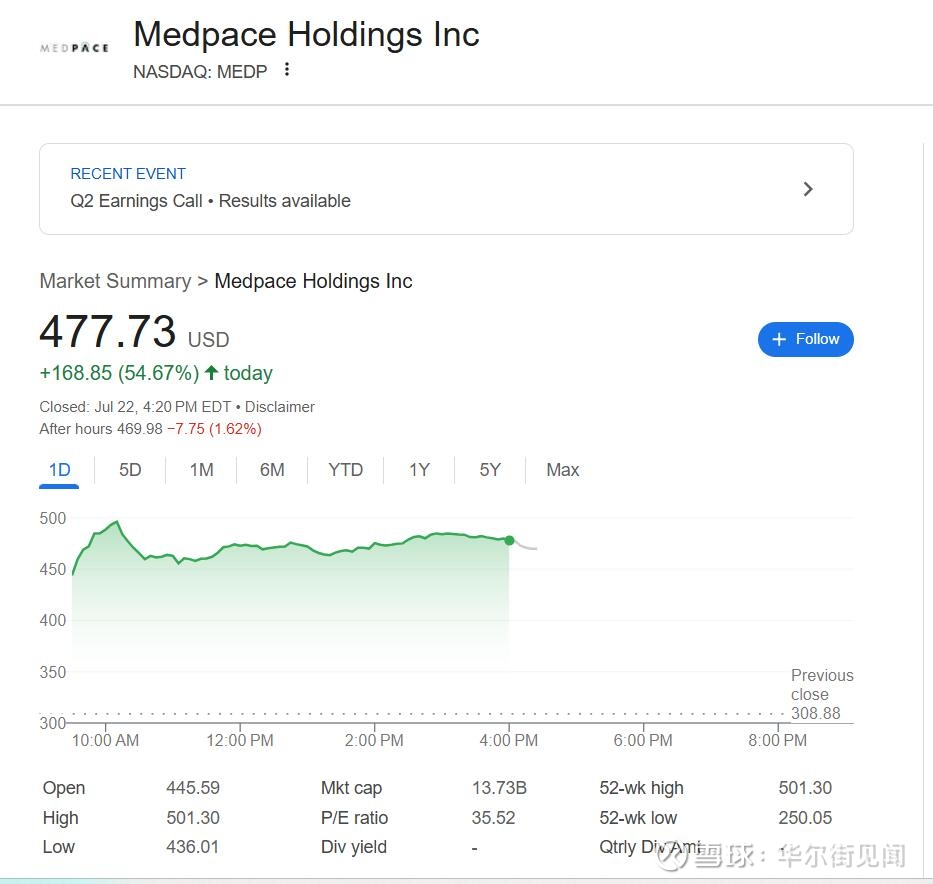Click the Follow button
This screenshot has width=933, height=884.
806,339
